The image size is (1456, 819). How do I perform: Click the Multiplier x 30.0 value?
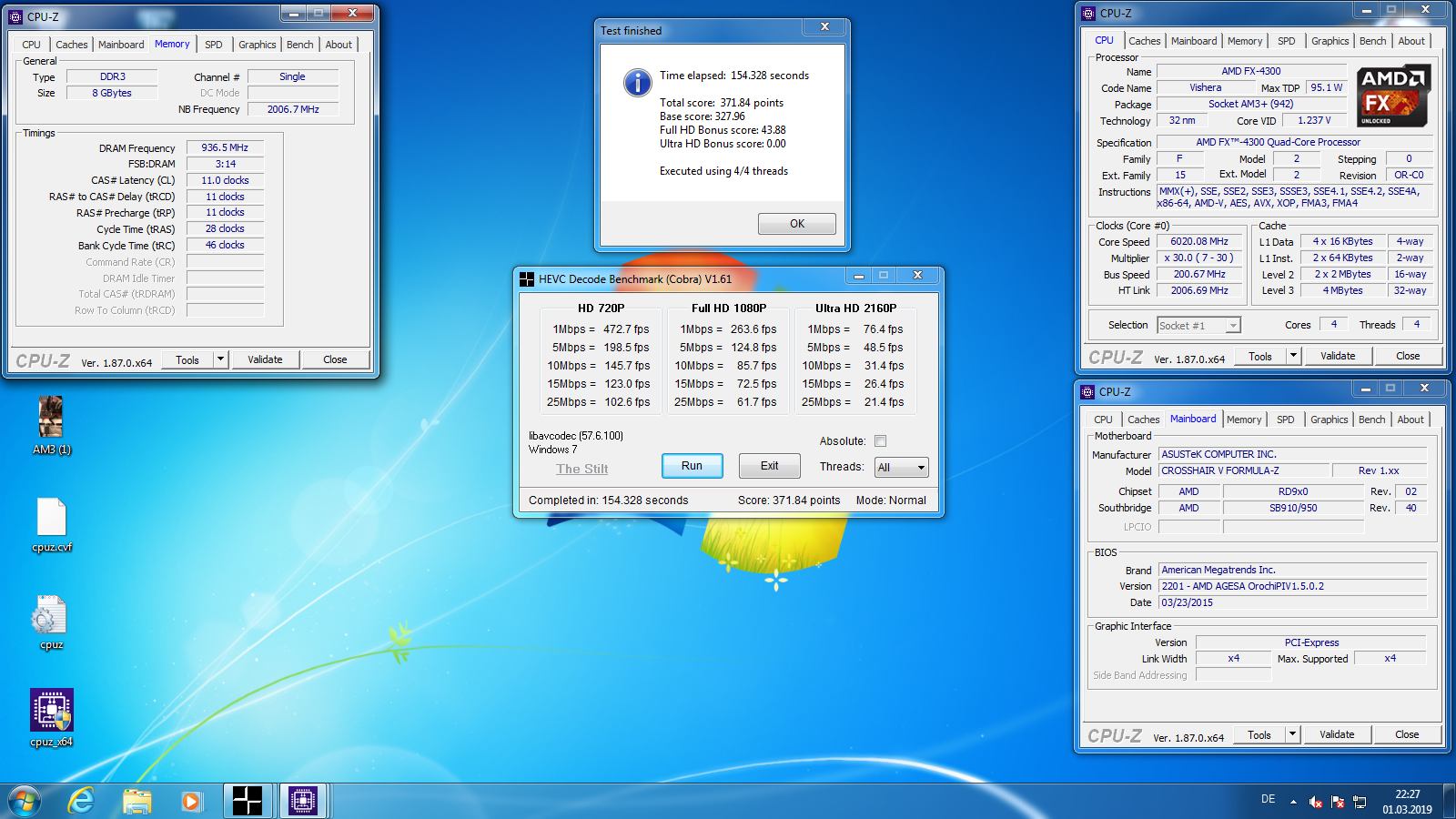pyautogui.click(x=1199, y=258)
